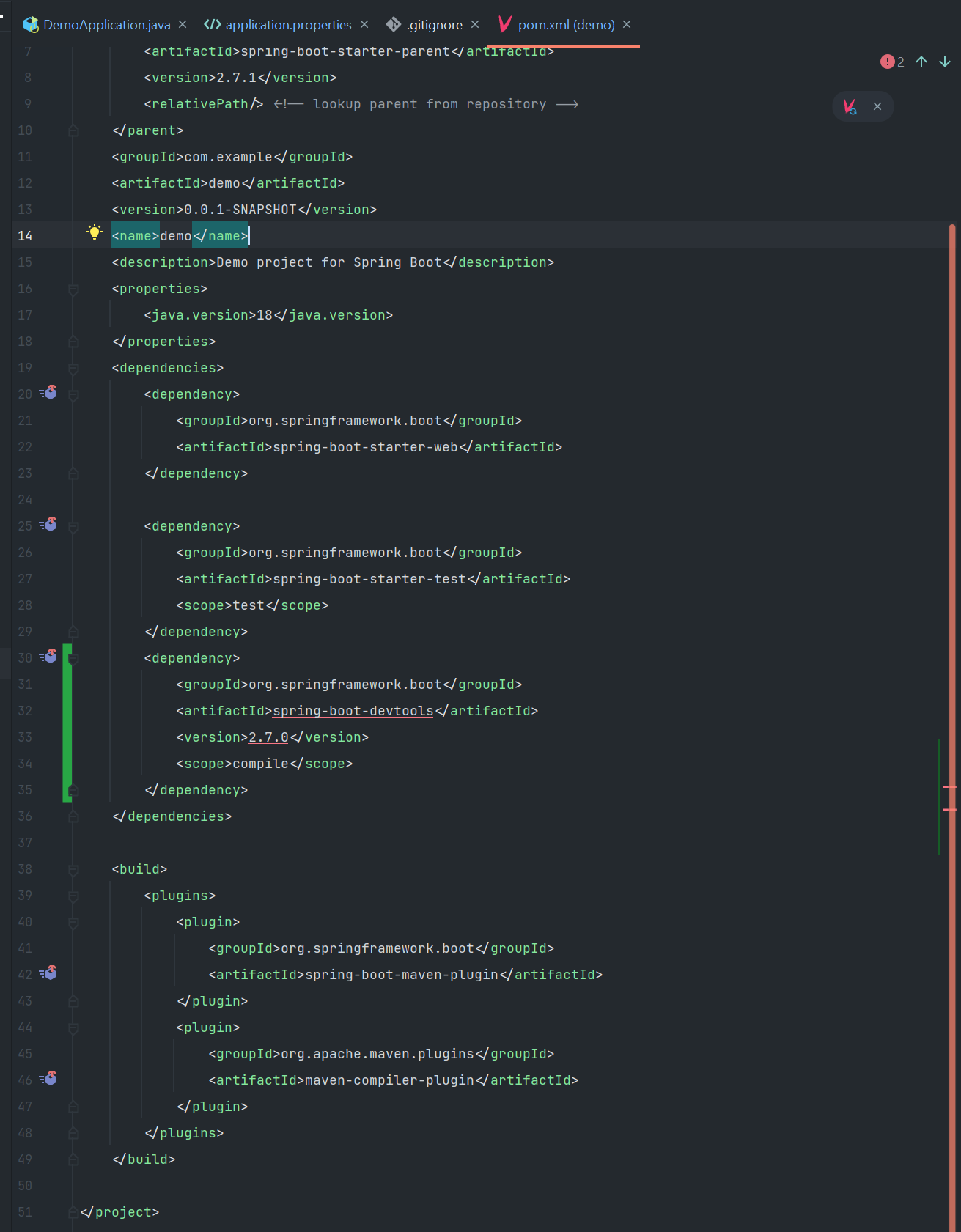The height and width of the screenshot is (1232, 961).
Task: Select the .gitignore editor tab
Action: point(435,25)
